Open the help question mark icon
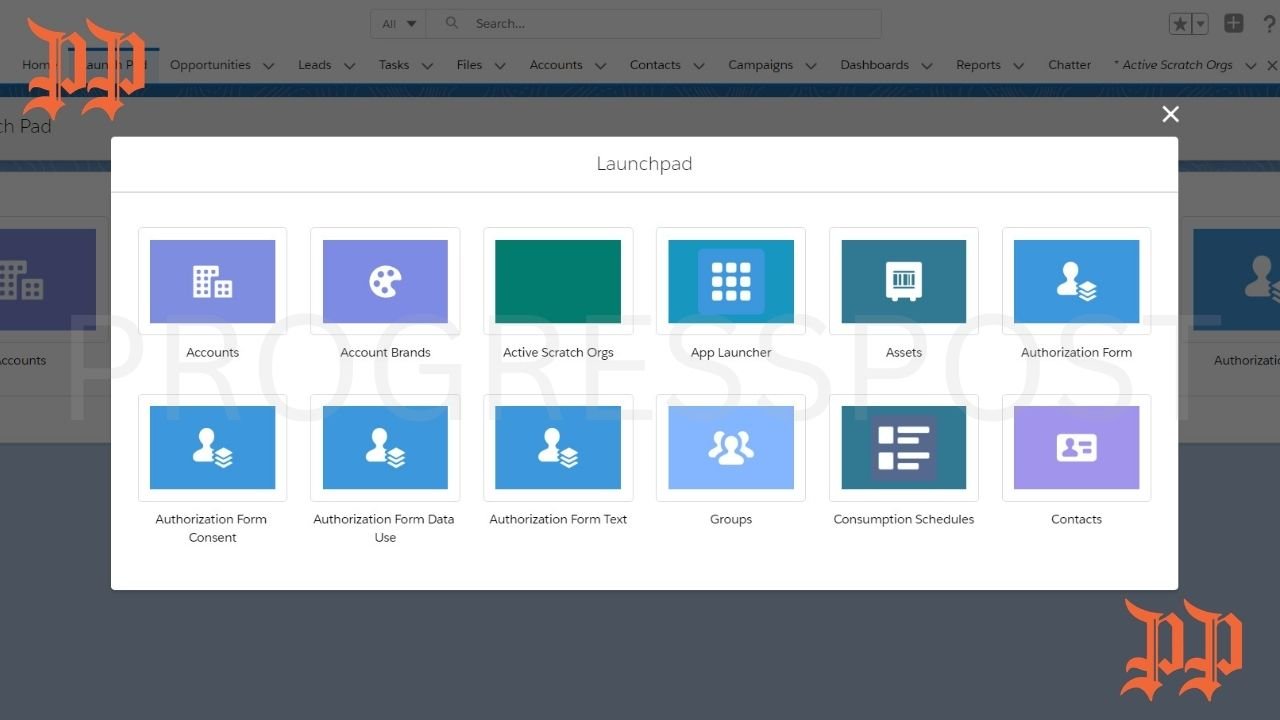1280x720 pixels. click(1270, 24)
